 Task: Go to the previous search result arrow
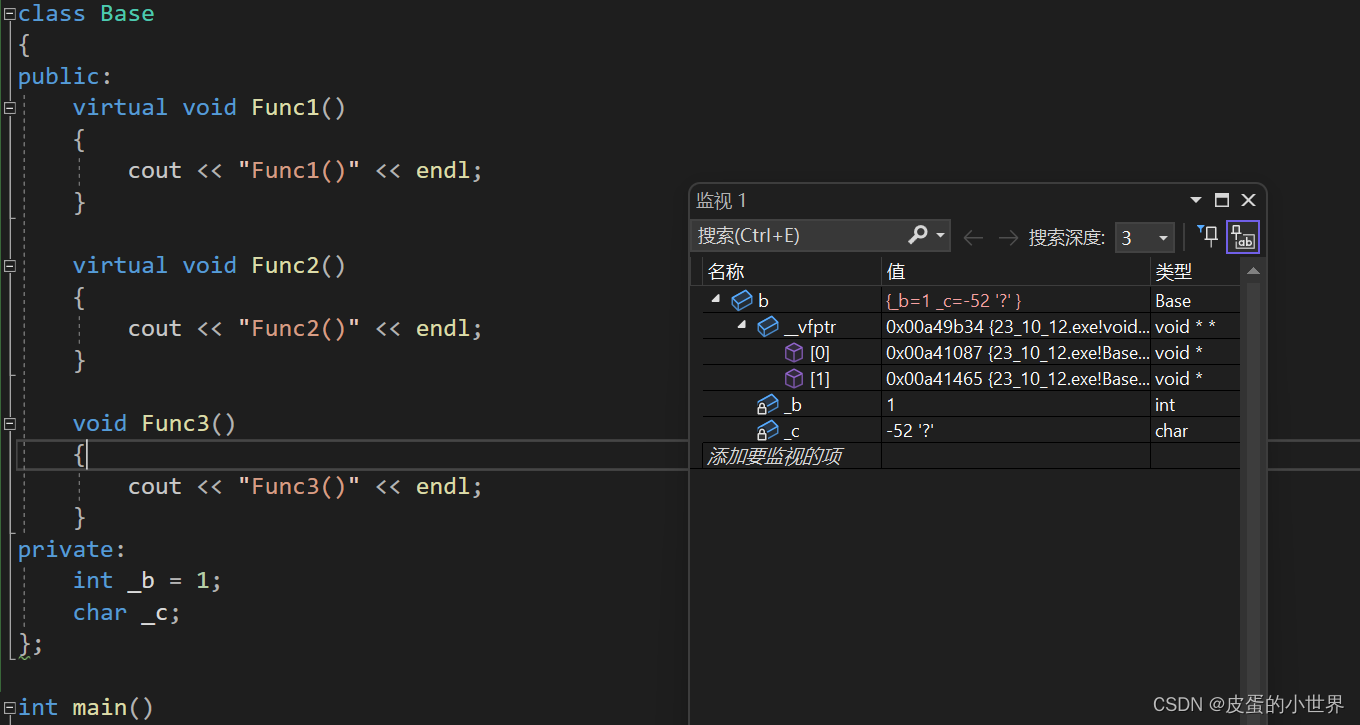(973, 238)
